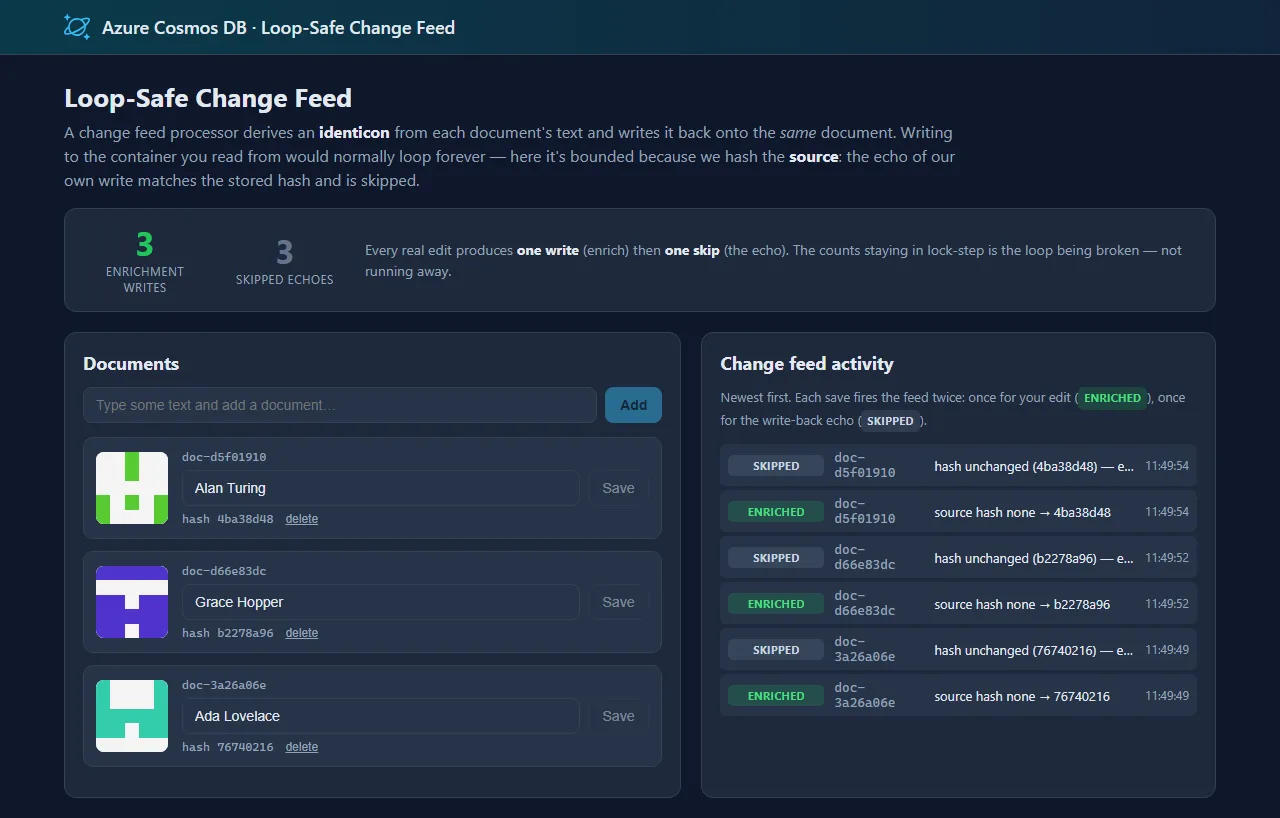The height and width of the screenshot is (818, 1280).
Task: Click the 'hash 4ba38d48' label
Action: coord(228,519)
